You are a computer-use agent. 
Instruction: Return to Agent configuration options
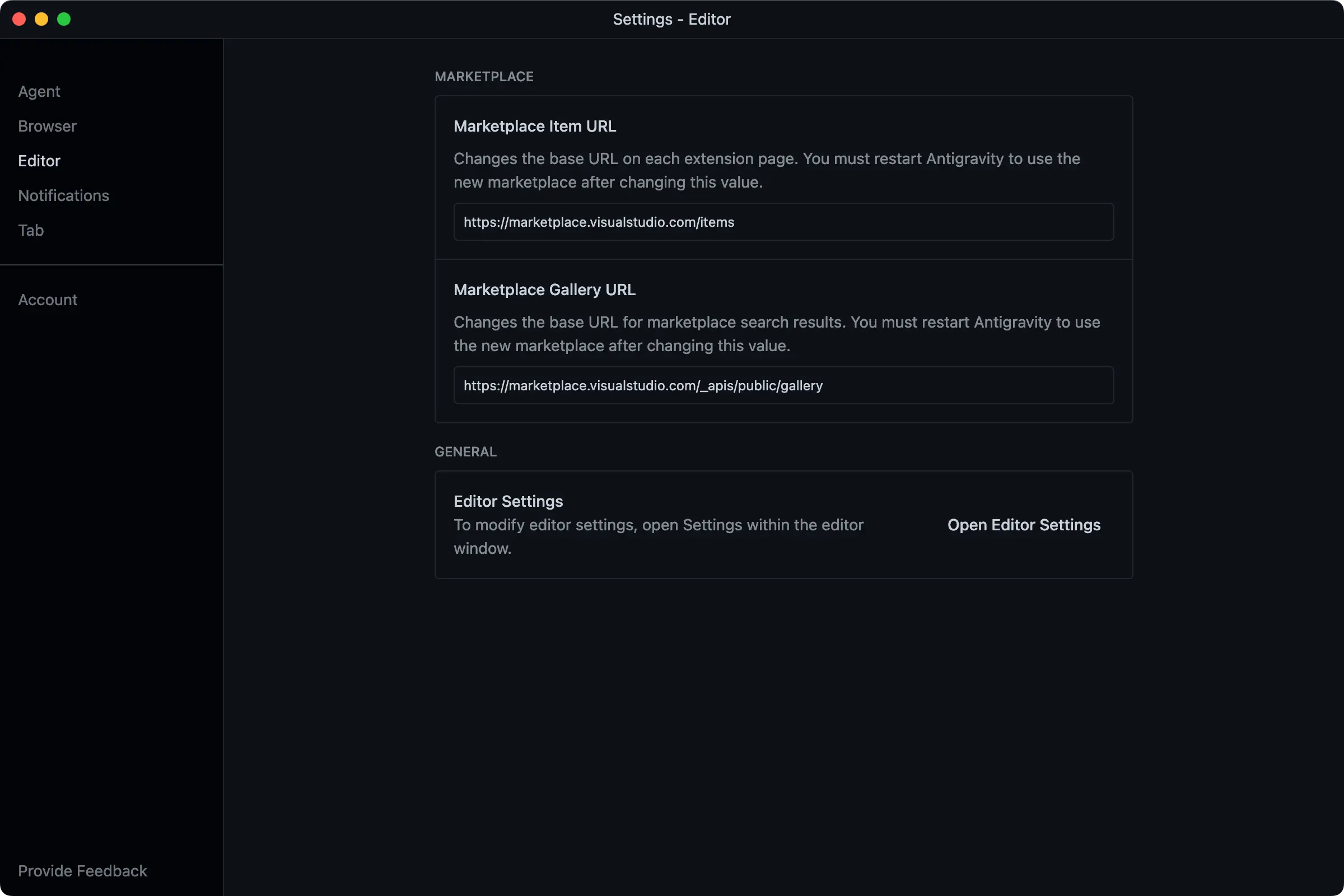tap(38, 91)
